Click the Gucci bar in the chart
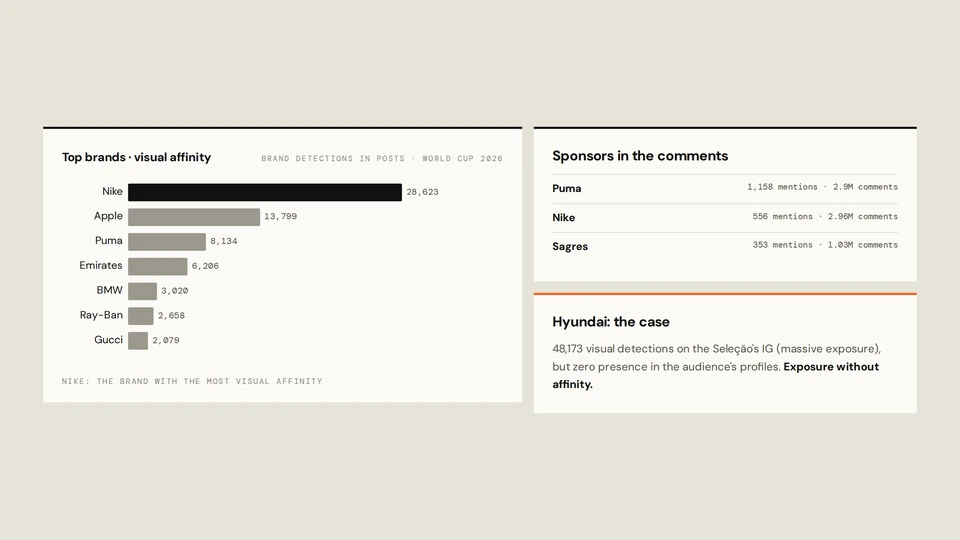 point(138,340)
